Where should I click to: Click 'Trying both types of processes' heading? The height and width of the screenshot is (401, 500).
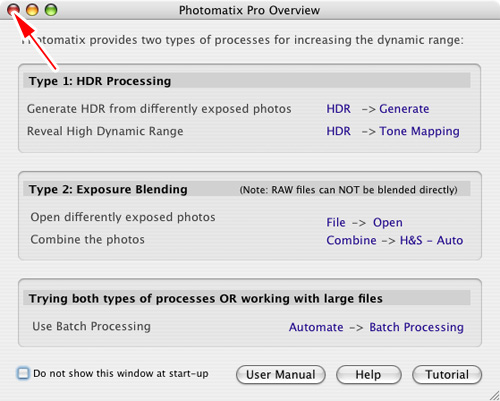[x=206, y=298]
